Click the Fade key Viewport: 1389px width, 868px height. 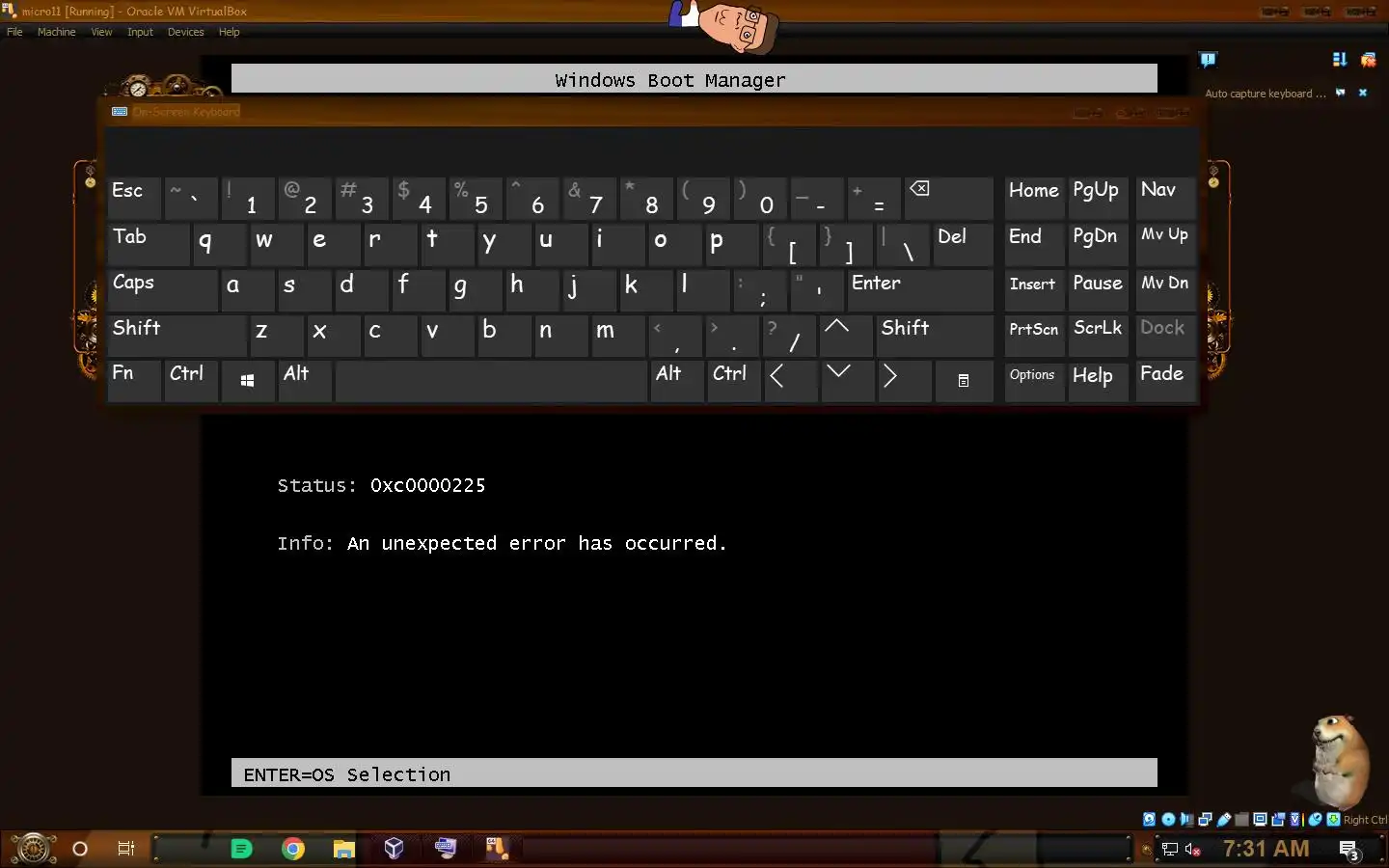coord(1164,381)
